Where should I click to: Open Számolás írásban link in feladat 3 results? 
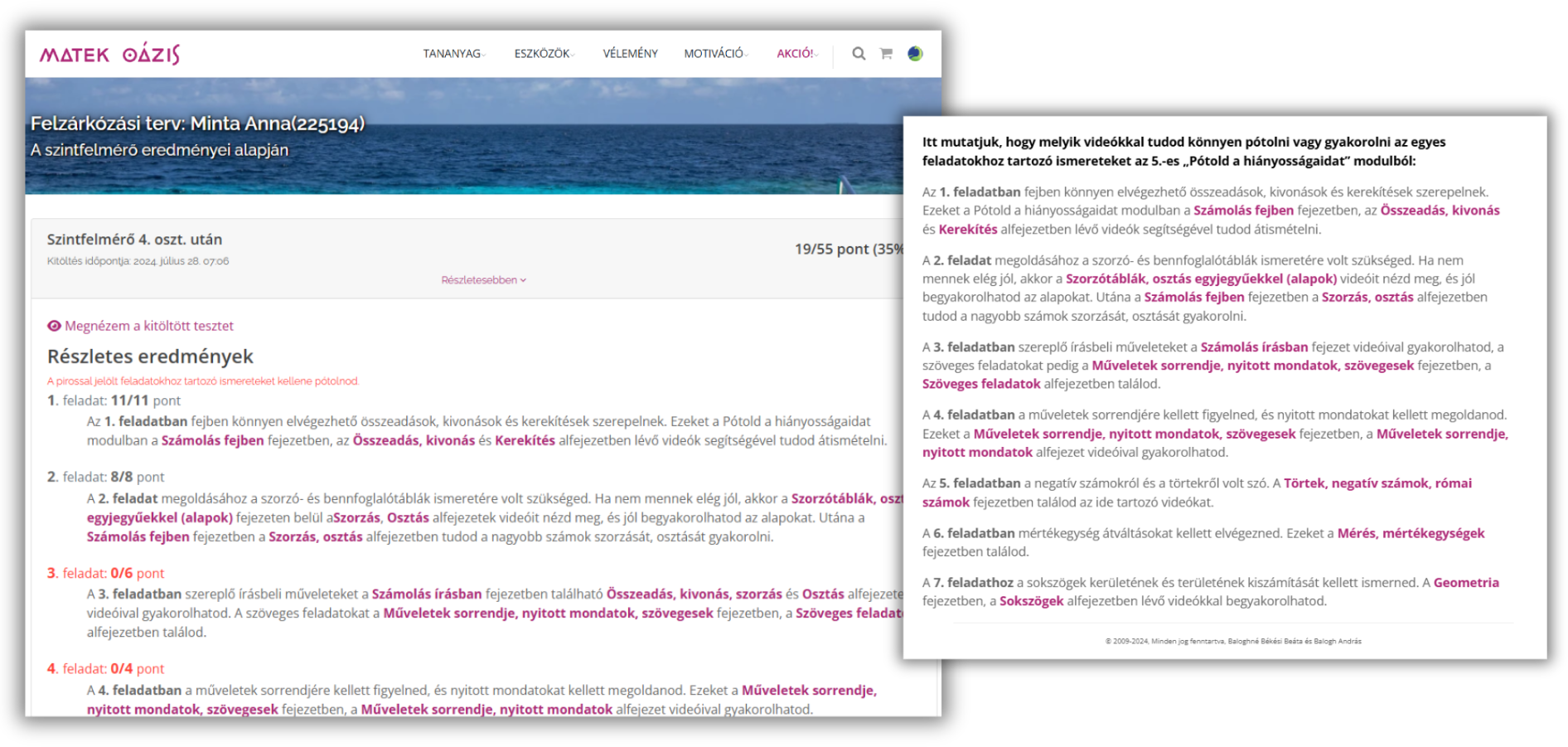[x=426, y=594]
